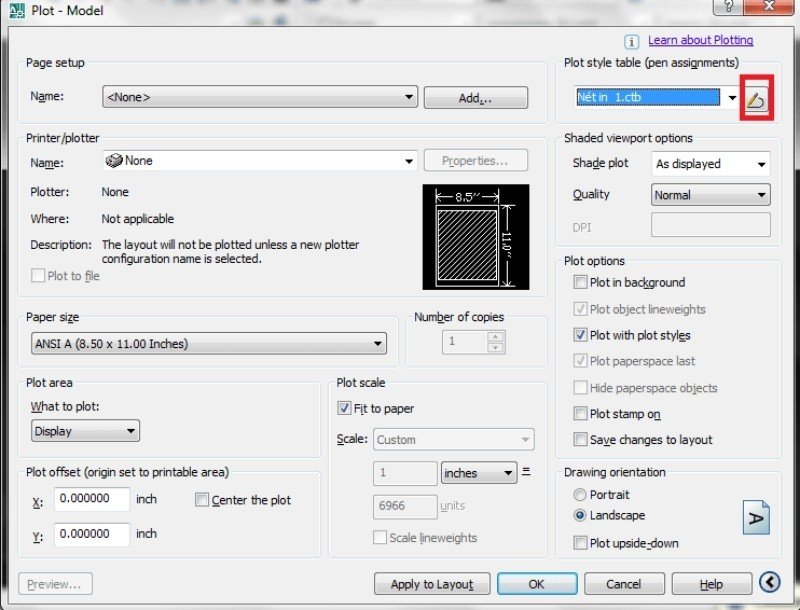Click the printer icon beside plotter name
This screenshot has width=800, height=610.
pos(113,159)
